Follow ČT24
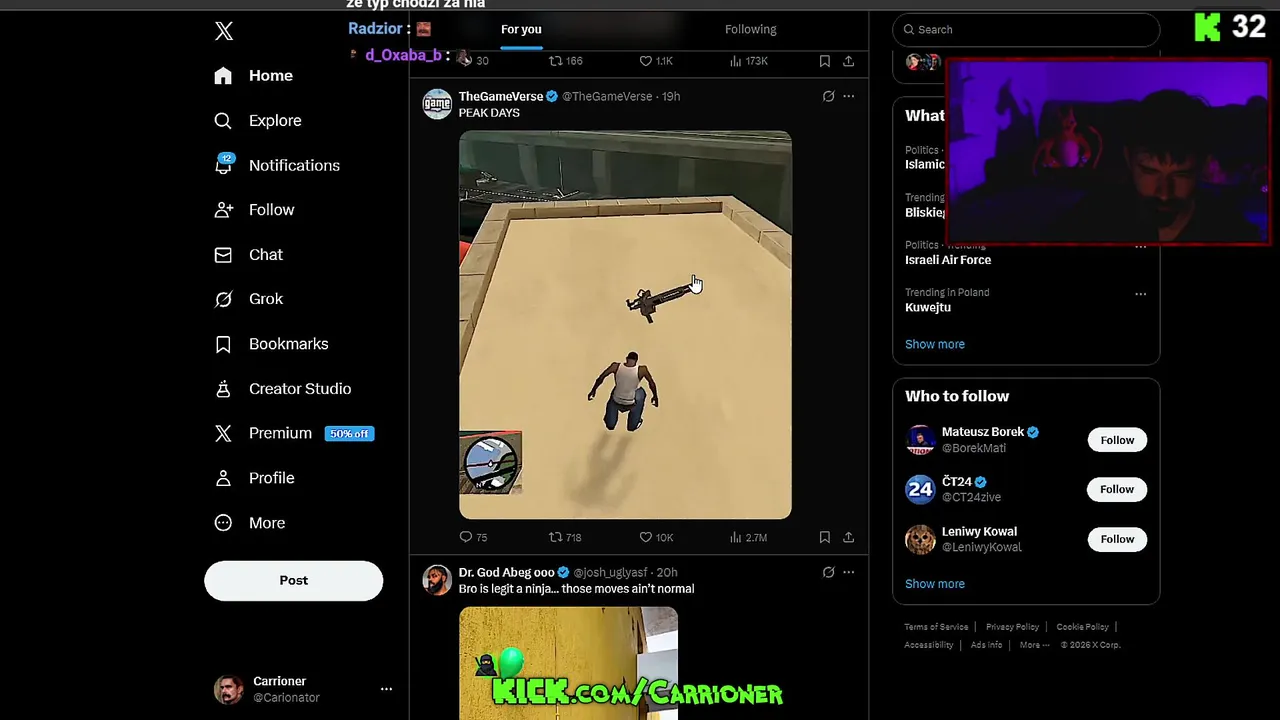Screen dimensions: 1280x720 1117,489
